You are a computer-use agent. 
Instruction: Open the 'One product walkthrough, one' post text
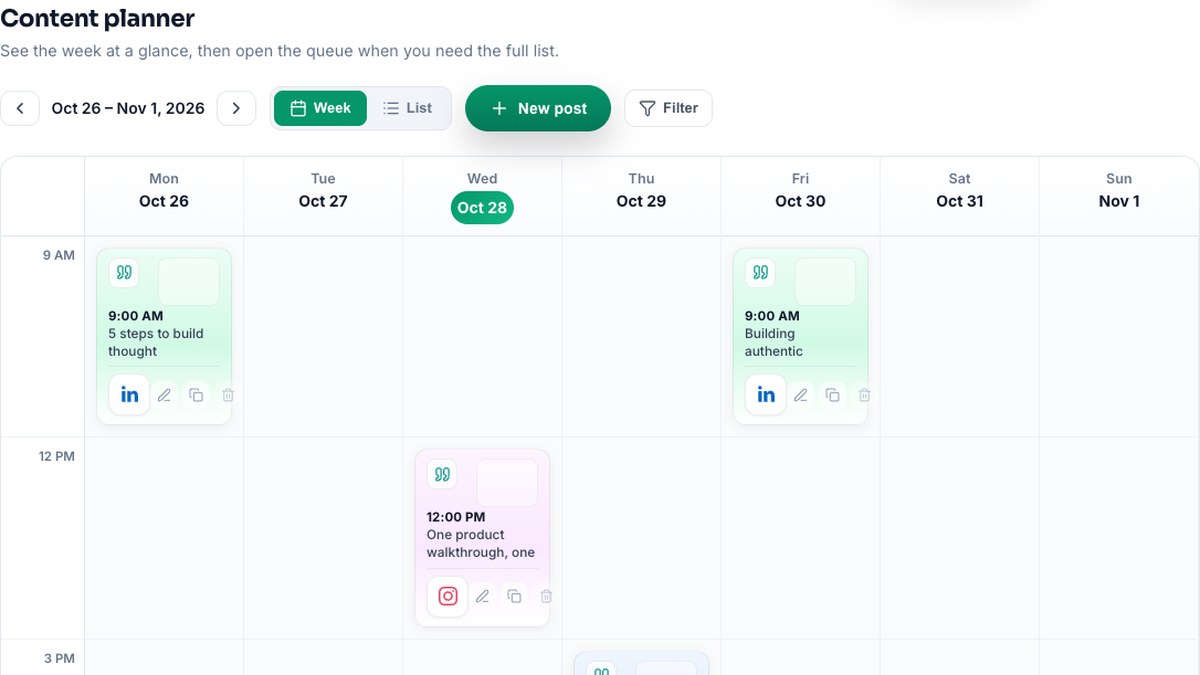pos(481,543)
